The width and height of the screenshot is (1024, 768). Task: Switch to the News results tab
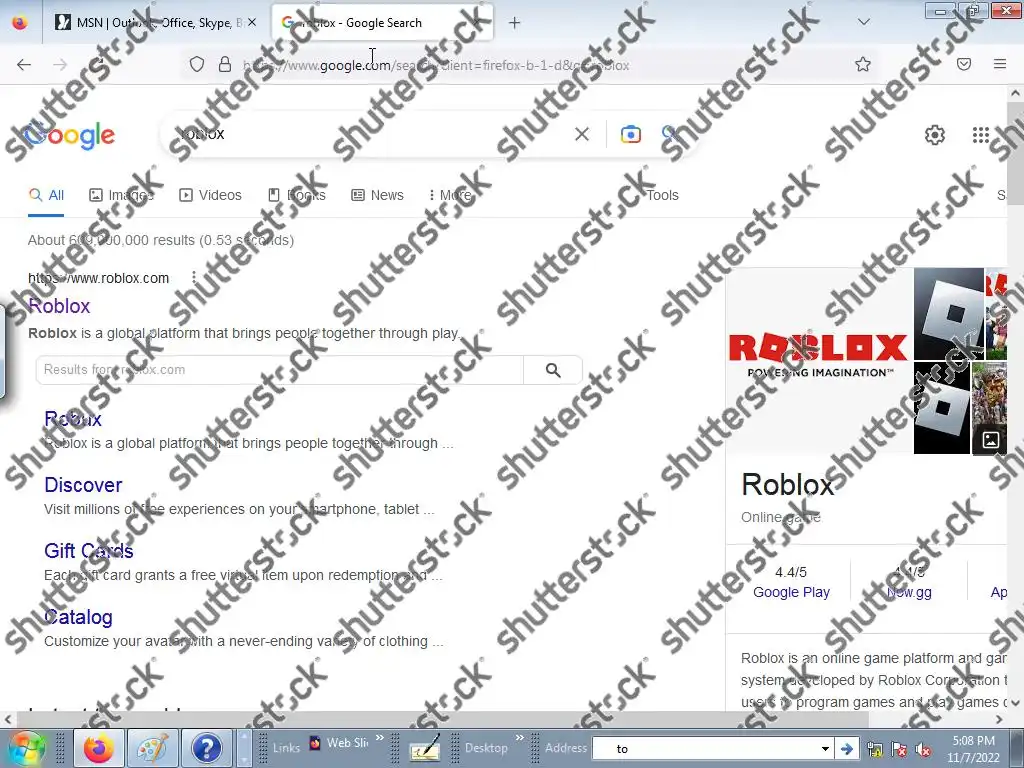pyautogui.click(x=377, y=195)
